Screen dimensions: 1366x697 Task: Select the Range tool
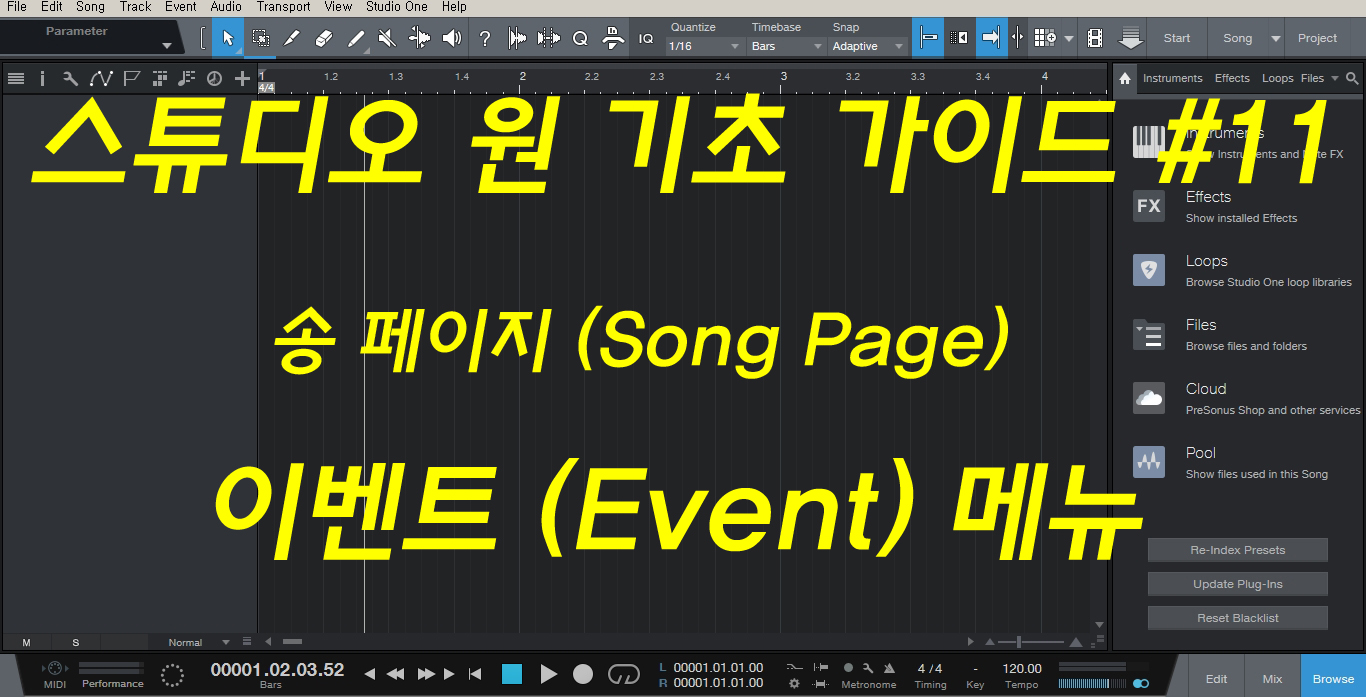[x=260, y=38]
